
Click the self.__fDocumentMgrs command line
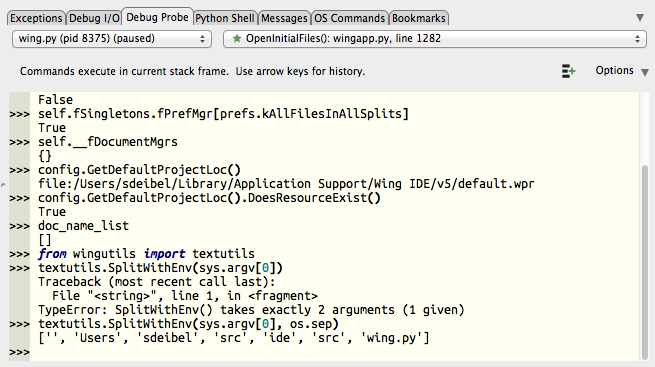108,142
